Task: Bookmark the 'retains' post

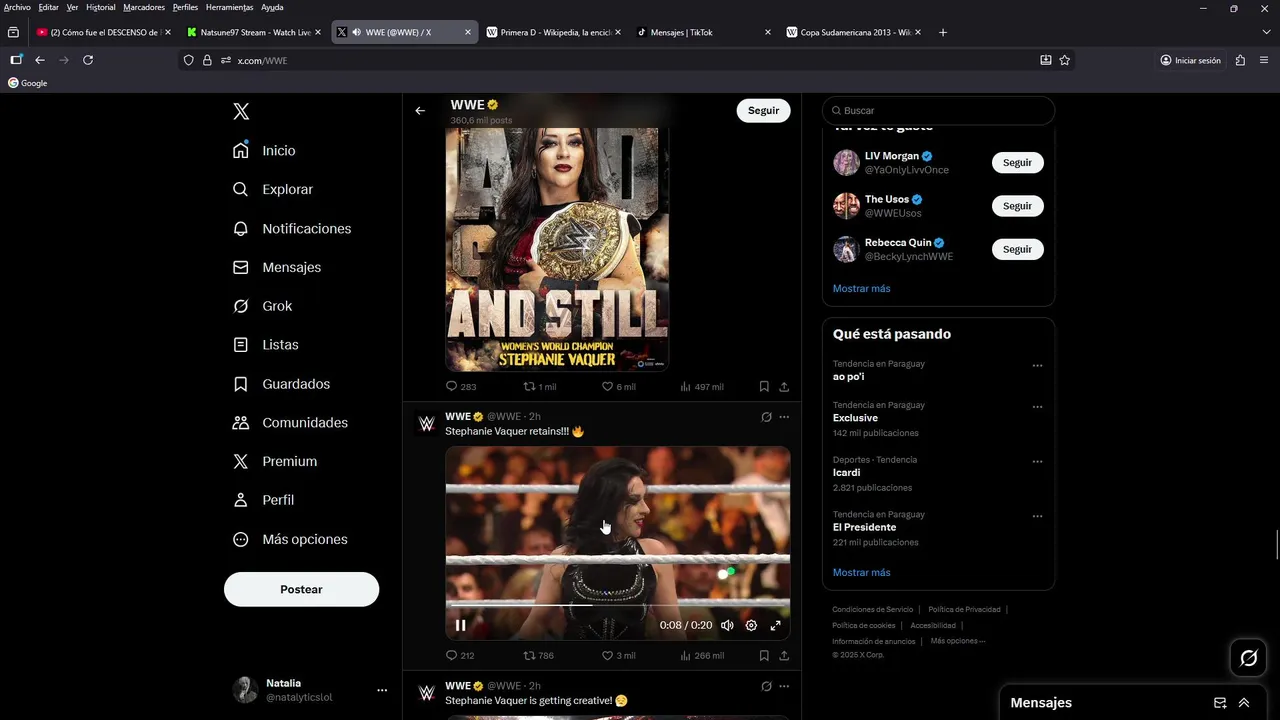Action: pyautogui.click(x=764, y=656)
